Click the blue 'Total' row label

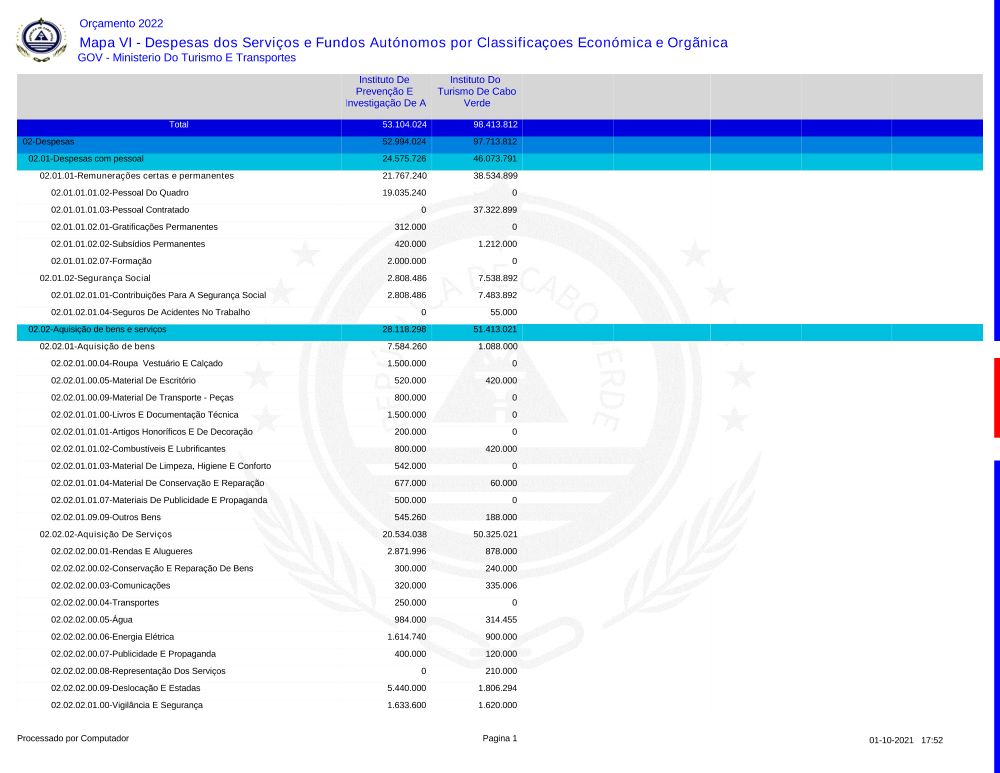179,125
